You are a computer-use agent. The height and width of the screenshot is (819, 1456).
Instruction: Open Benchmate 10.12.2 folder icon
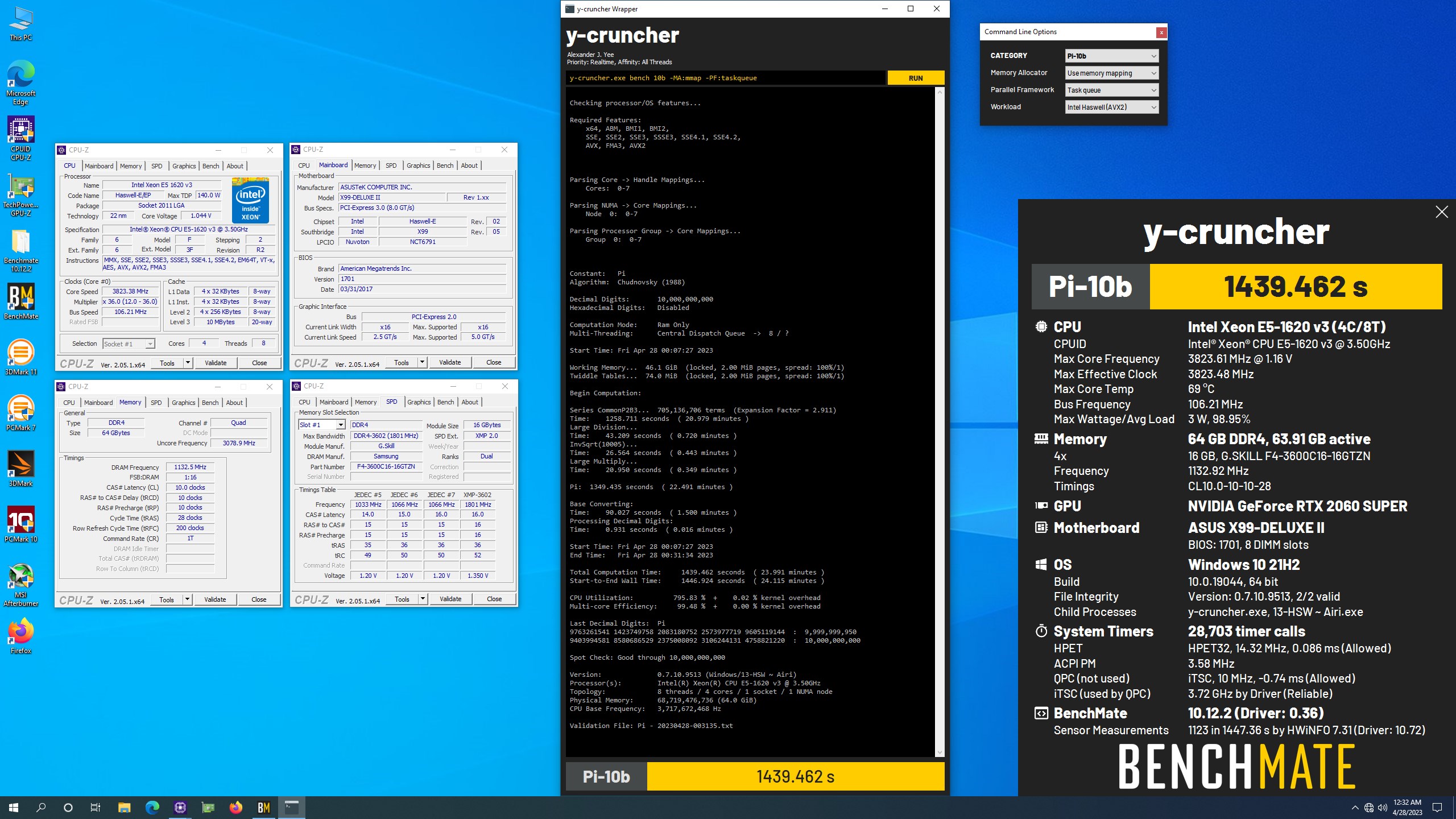coord(21,250)
